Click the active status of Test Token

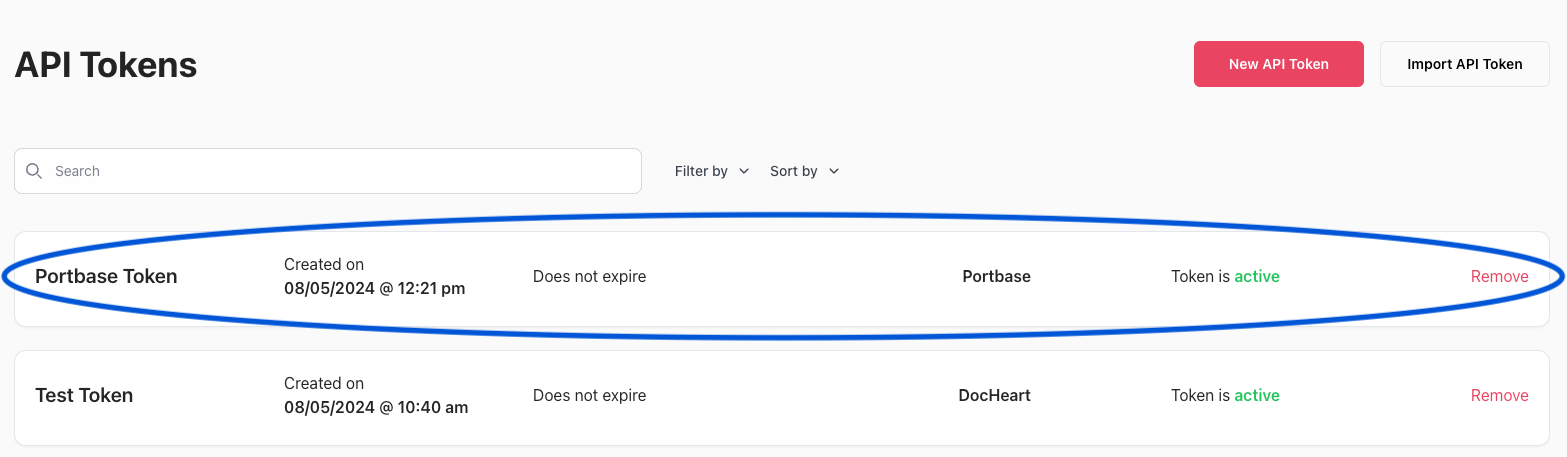tap(1256, 396)
